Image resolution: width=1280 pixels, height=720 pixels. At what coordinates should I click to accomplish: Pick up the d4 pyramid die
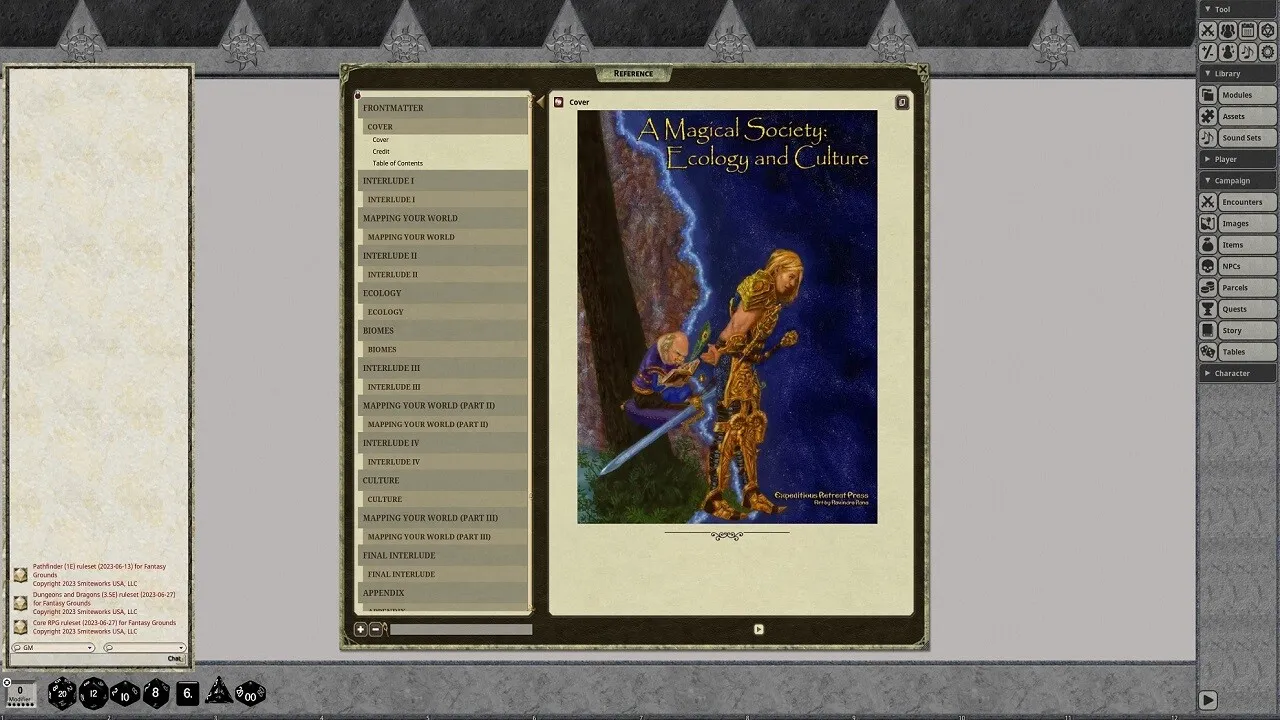pyautogui.click(x=219, y=691)
